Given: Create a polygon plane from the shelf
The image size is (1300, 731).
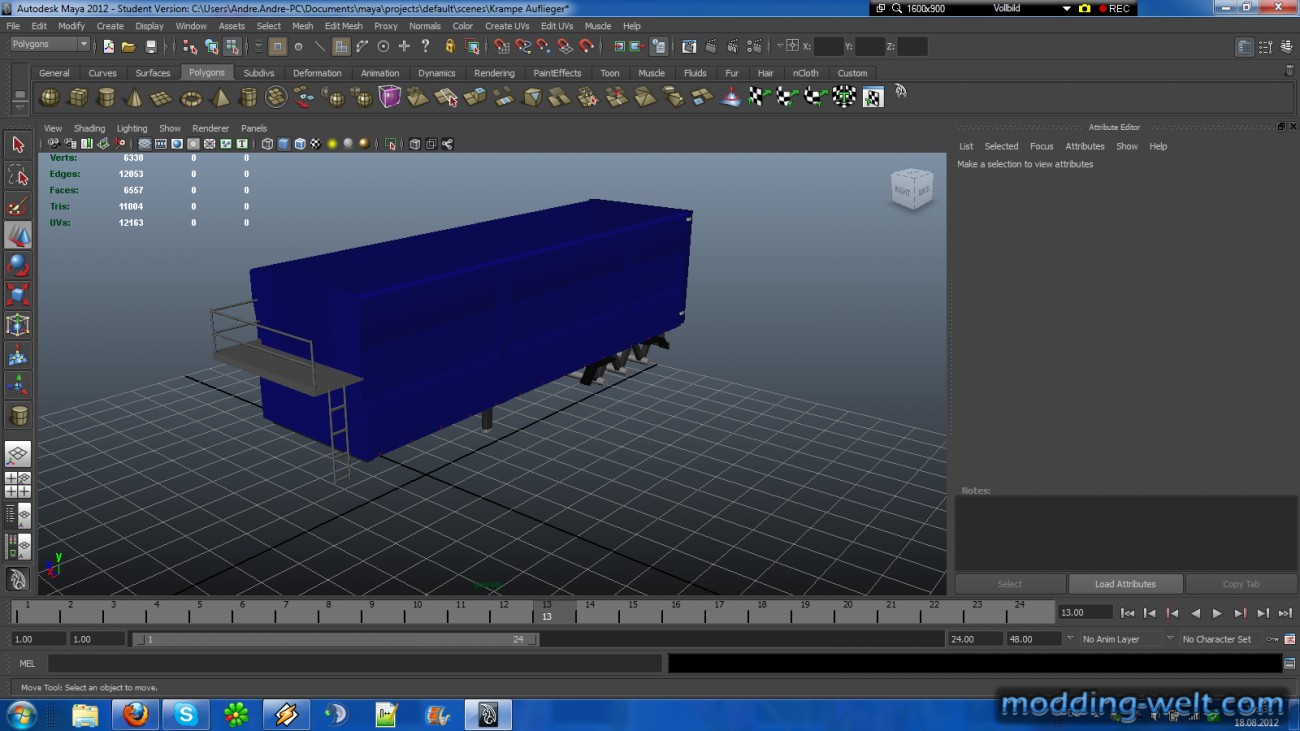Looking at the screenshot, I should click(x=161, y=97).
